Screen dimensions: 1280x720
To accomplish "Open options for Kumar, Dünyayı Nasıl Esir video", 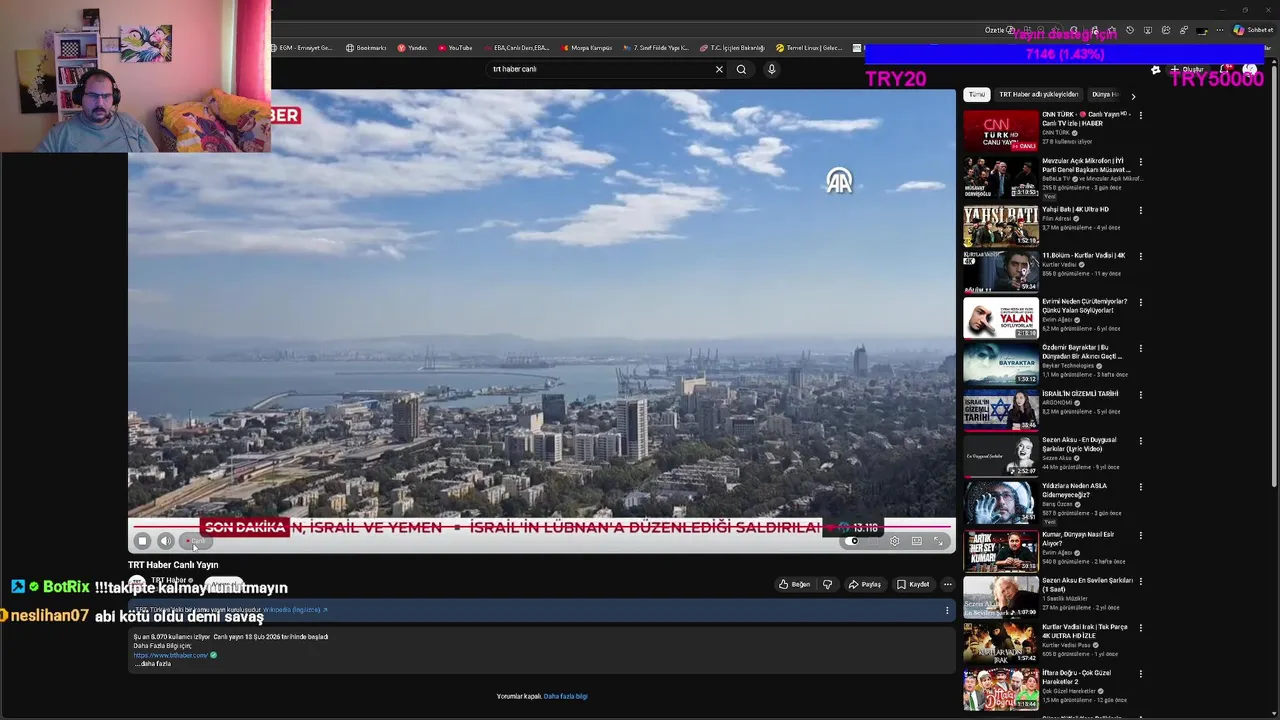I will [1141, 535].
